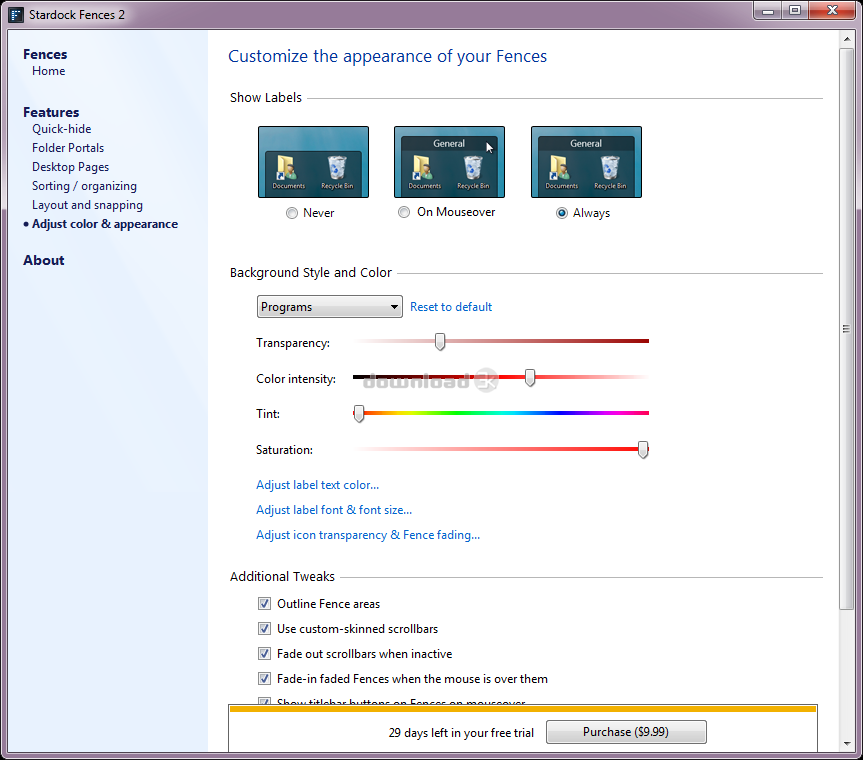Click the Transparency slider handle

(x=440, y=341)
